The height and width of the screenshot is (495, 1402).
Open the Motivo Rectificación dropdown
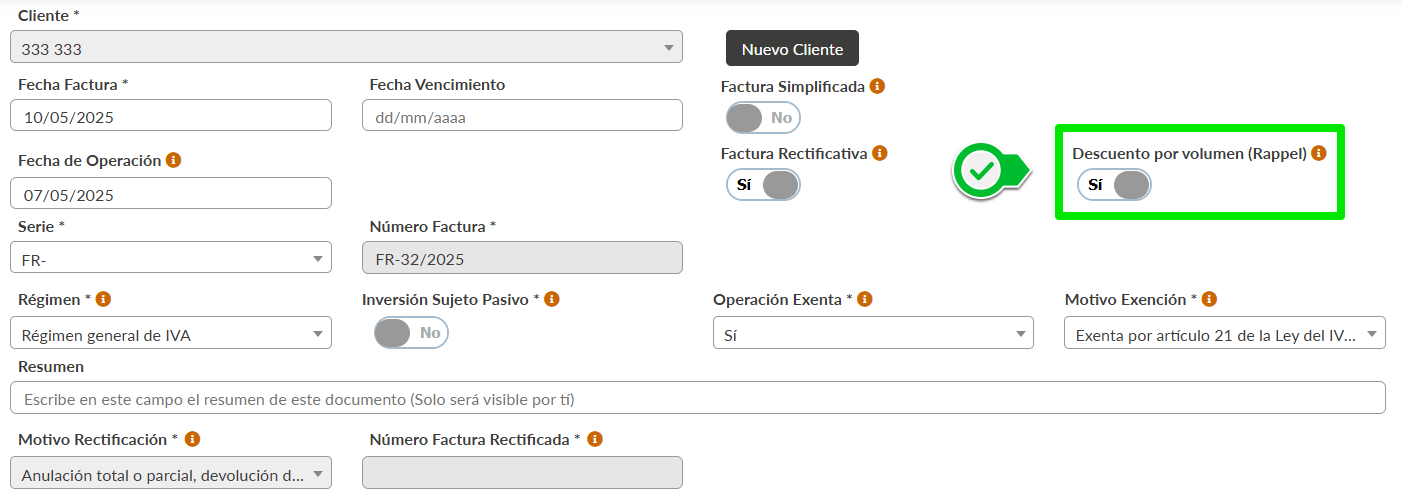[171, 474]
